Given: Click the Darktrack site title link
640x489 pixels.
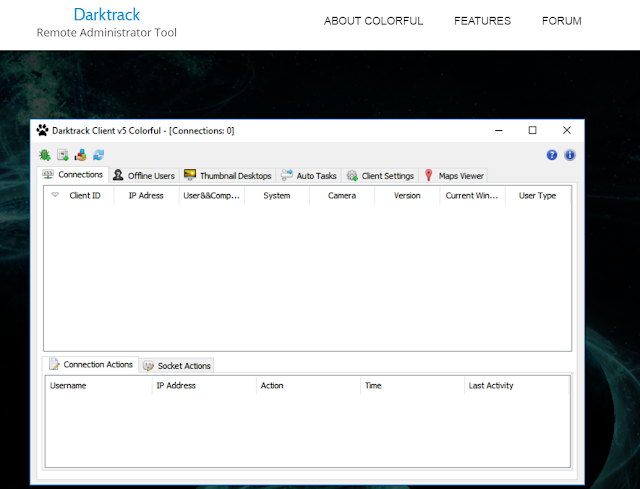Looking at the screenshot, I should click(107, 15).
